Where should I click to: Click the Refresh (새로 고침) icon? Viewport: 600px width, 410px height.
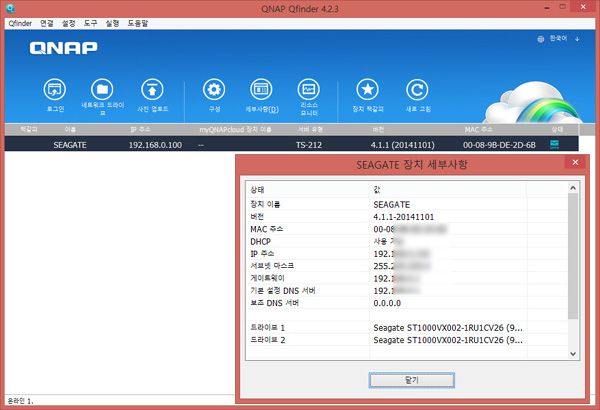click(416, 89)
